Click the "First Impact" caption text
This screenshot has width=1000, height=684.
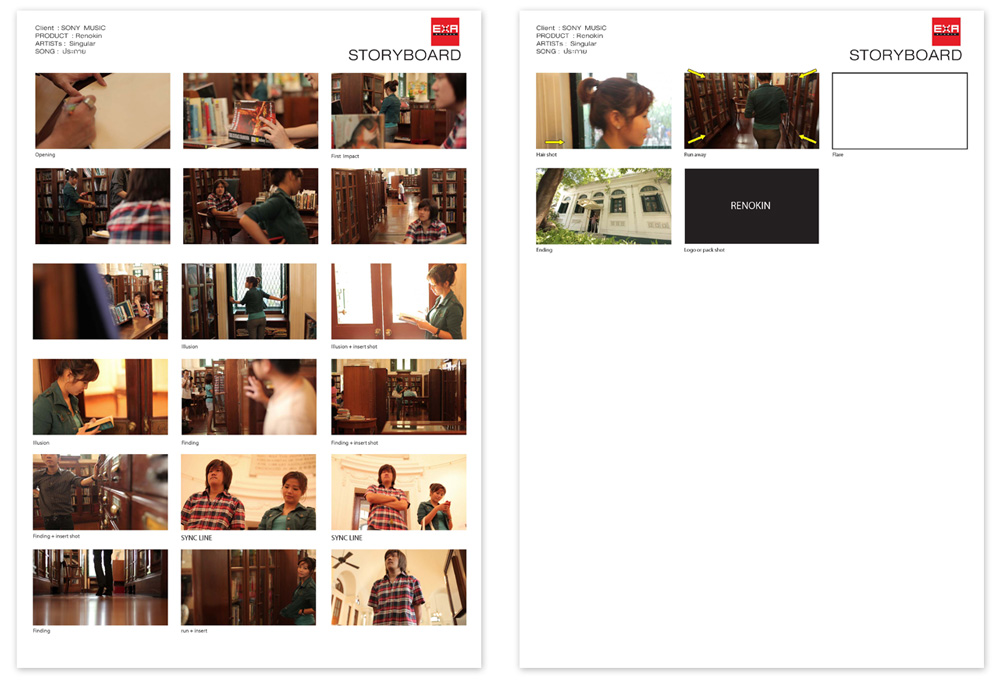[345, 156]
